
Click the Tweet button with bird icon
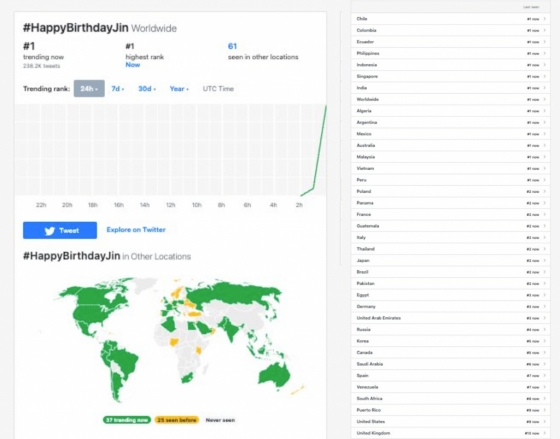[x=60, y=230]
